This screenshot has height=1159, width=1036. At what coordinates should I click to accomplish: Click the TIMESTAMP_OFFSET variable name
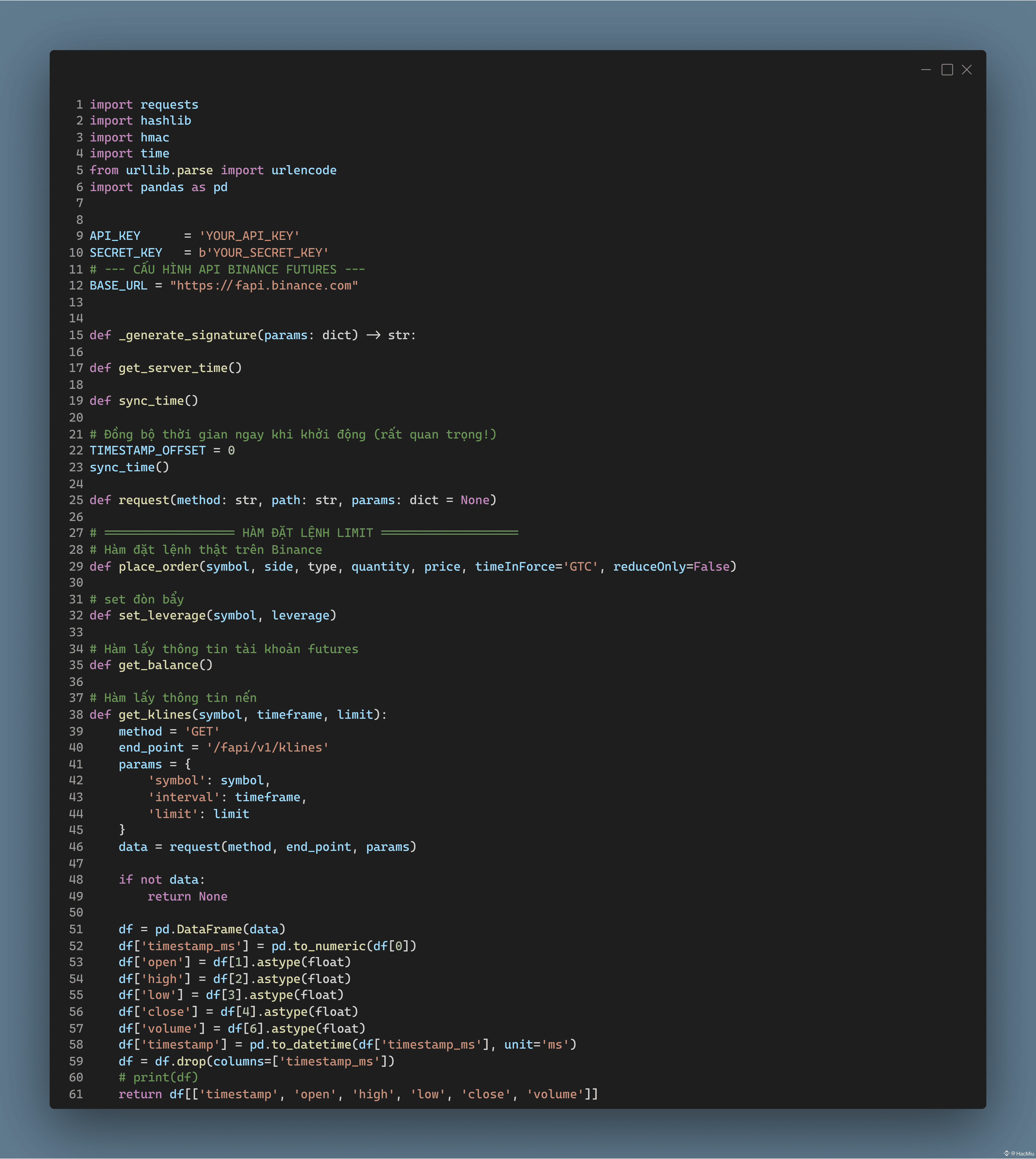pyautogui.click(x=147, y=451)
